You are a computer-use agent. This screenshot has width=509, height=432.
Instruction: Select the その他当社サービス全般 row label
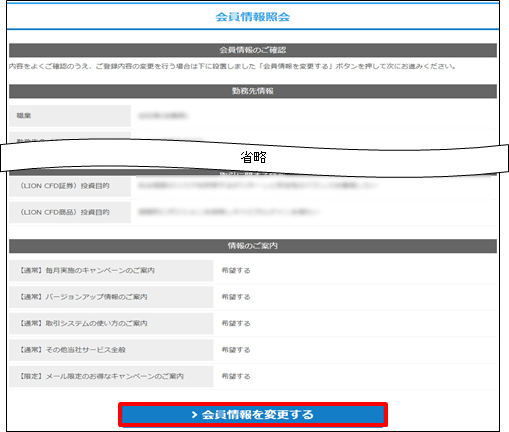[x=72, y=350]
